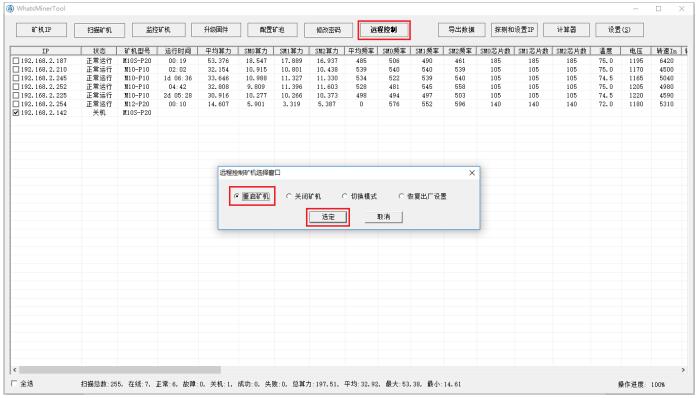Screen dimensions: 700x398
Task: Click the 扫描矿机 button
Action: click(x=99, y=30)
